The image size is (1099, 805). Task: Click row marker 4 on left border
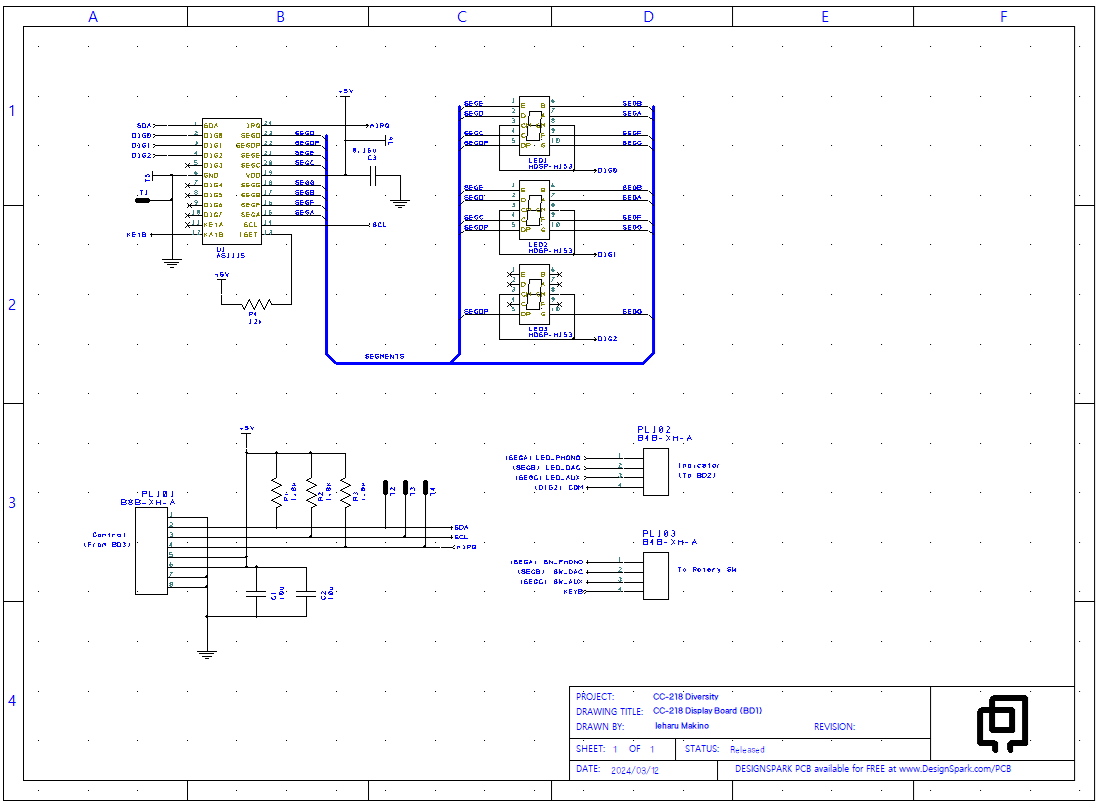[12, 701]
